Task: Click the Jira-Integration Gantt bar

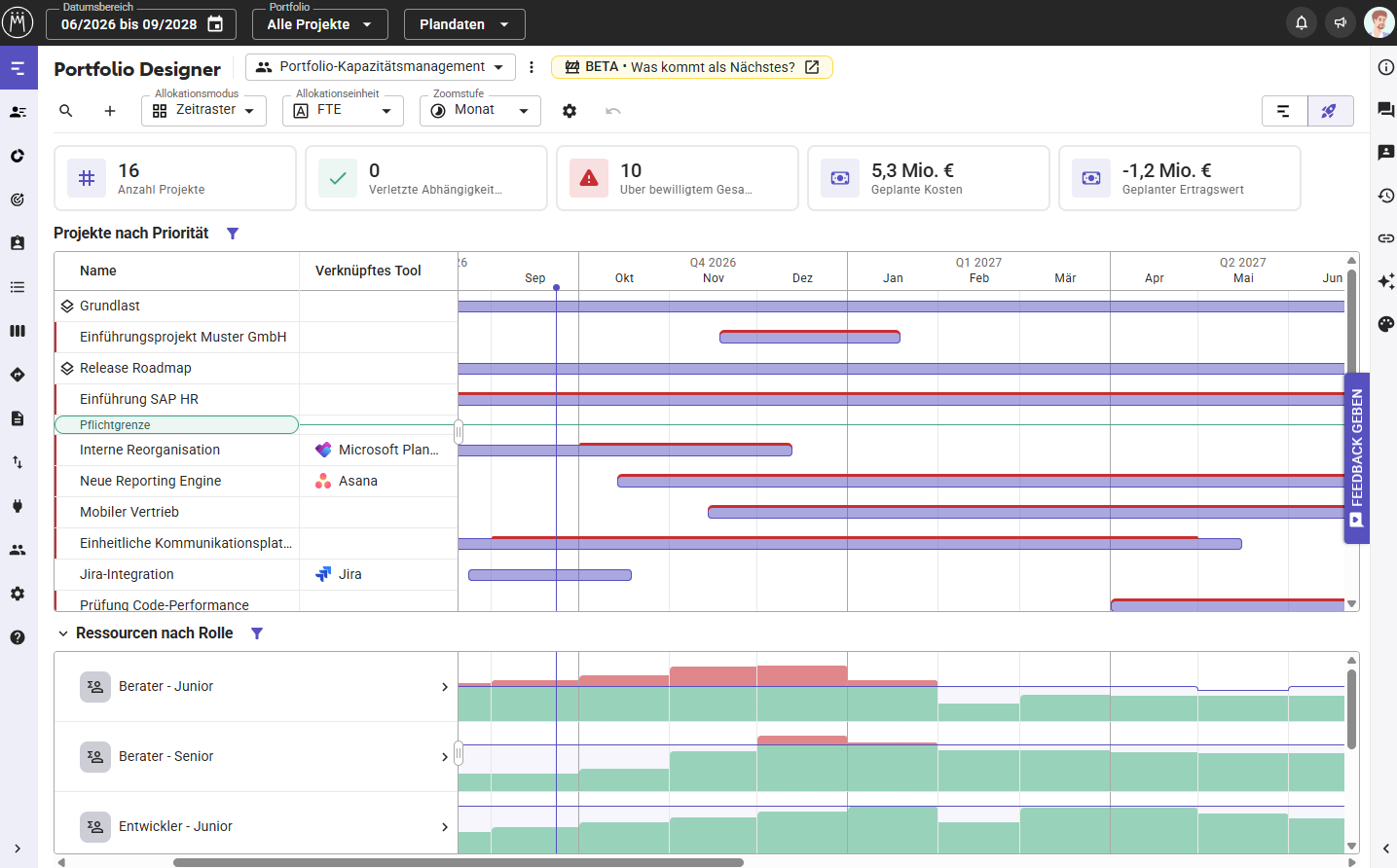Action: pyautogui.click(x=550, y=575)
